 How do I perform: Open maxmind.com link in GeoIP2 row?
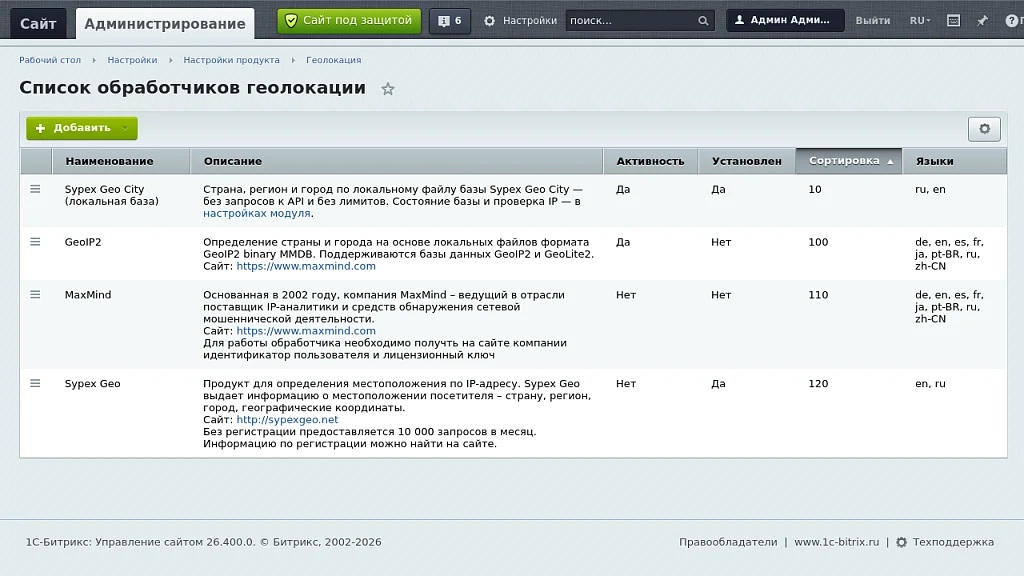(306, 266)
